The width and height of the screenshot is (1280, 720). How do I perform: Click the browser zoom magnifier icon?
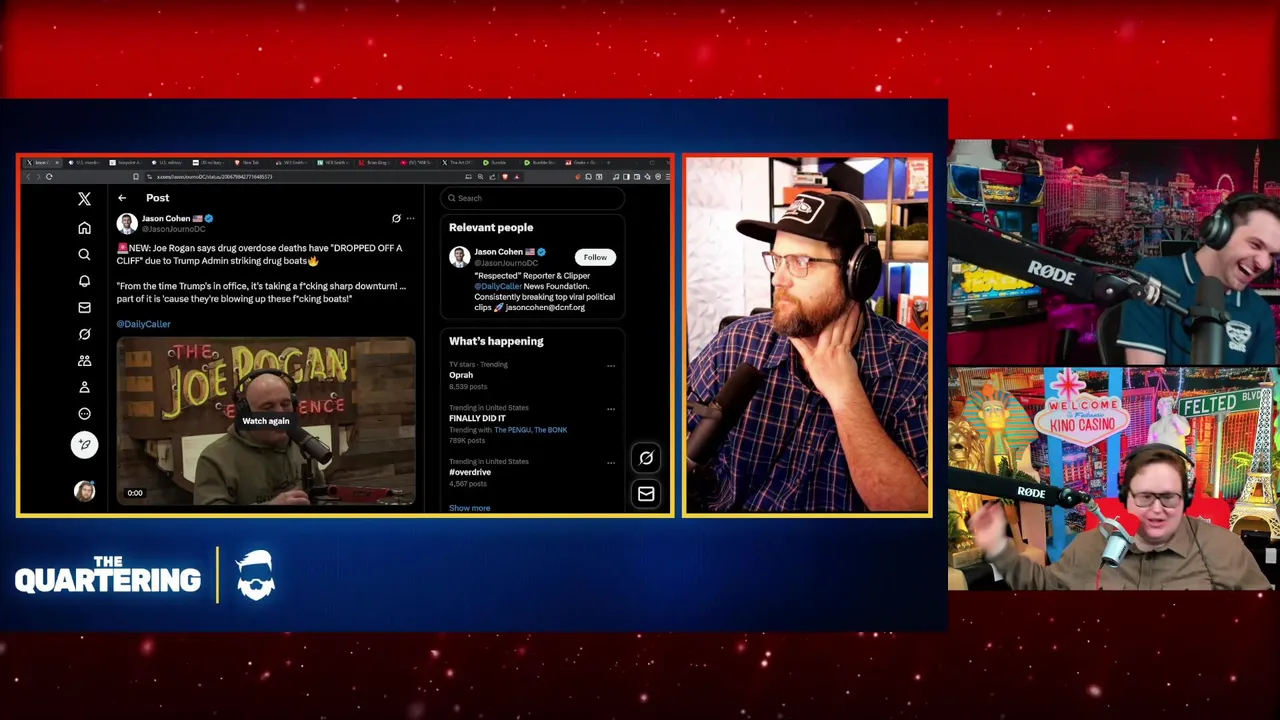coord(480,177)
